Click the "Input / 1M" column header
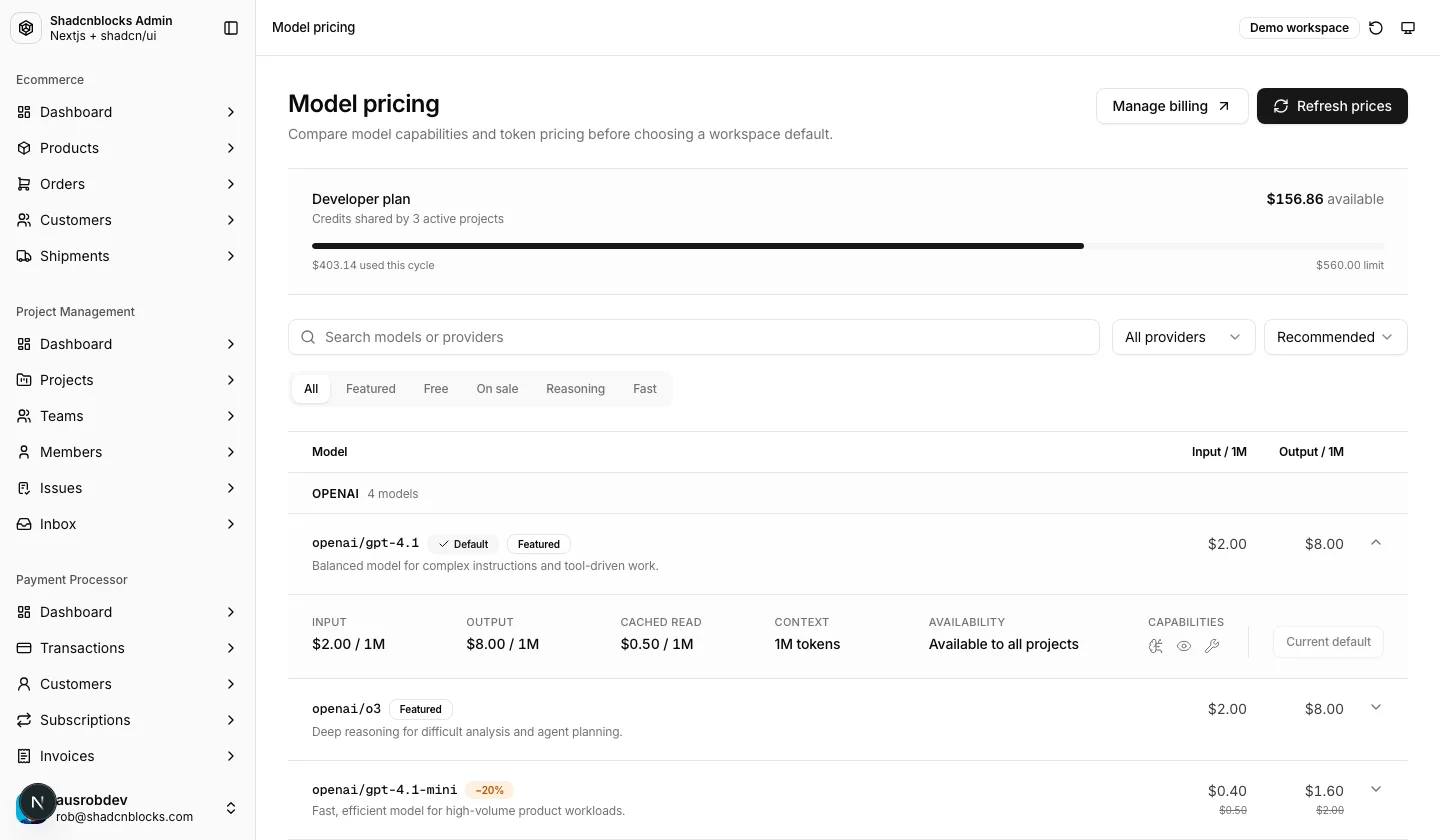Image resolution: width=1440 pixels, height=840 pixels. pyautogui.click(x=1219, y=452)
